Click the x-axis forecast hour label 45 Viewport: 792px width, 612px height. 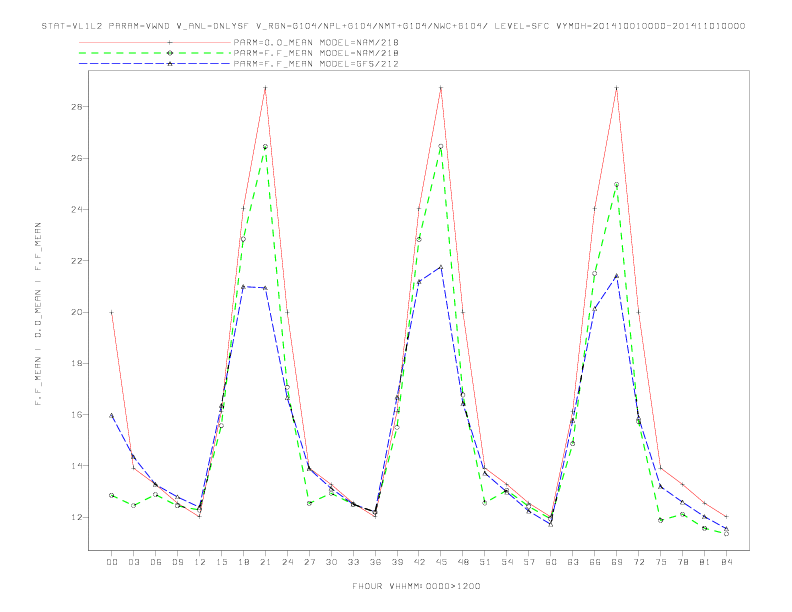coord(441,562)
